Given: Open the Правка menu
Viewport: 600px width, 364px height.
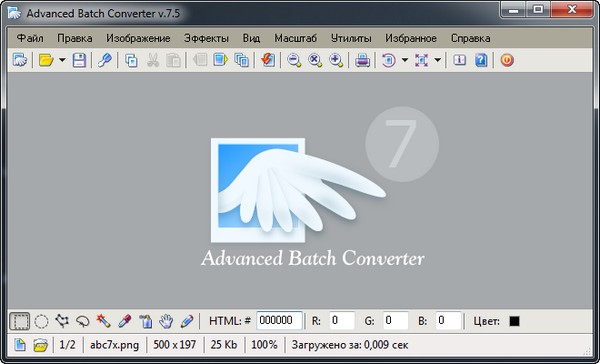Looking at the screenshot, I should coord(75,38).
